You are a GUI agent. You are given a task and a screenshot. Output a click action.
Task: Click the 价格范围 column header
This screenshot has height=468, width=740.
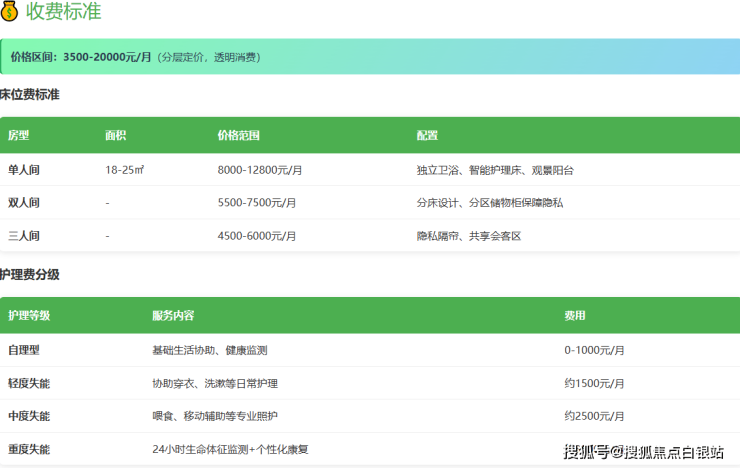tap(239, 135)
